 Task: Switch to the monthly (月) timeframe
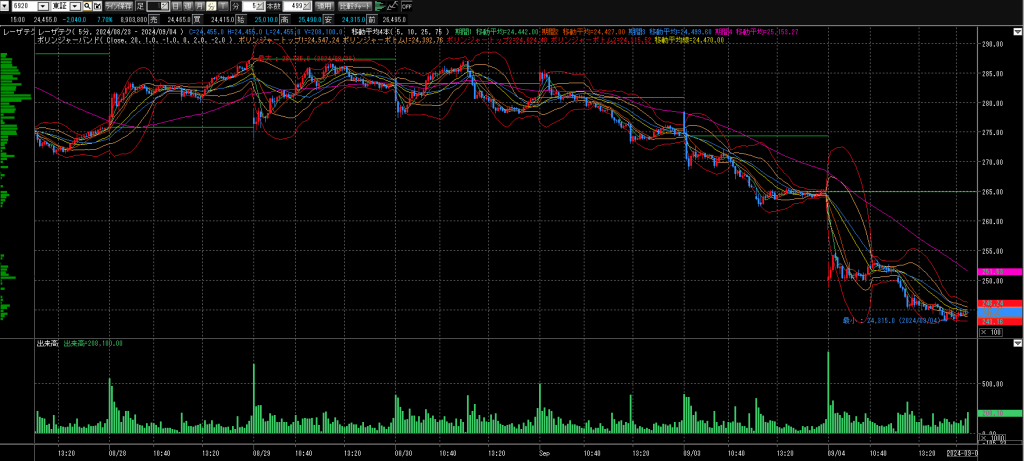point(199,6)
